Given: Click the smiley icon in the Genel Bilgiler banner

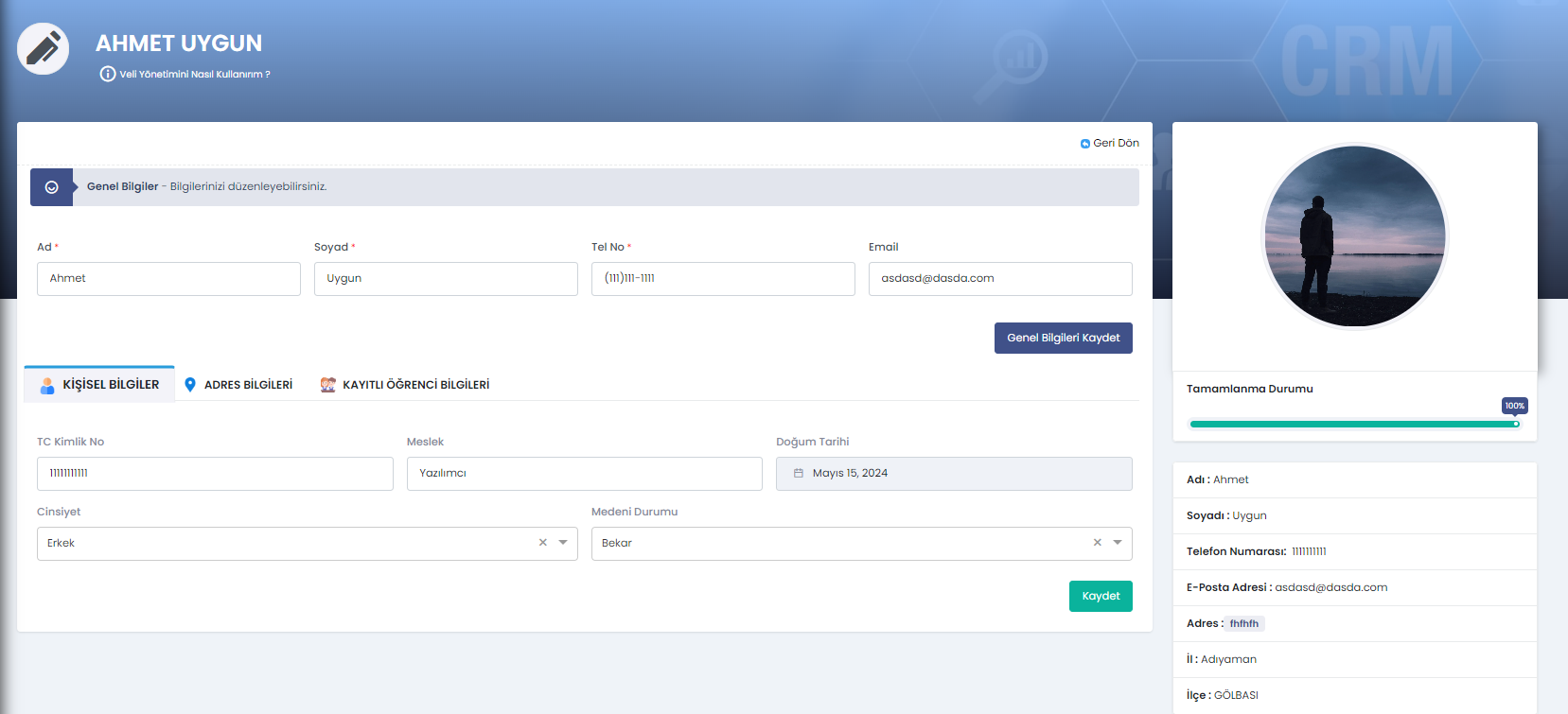Looking at the screenshot, I should pyautogui.click(x=52, y=187).
